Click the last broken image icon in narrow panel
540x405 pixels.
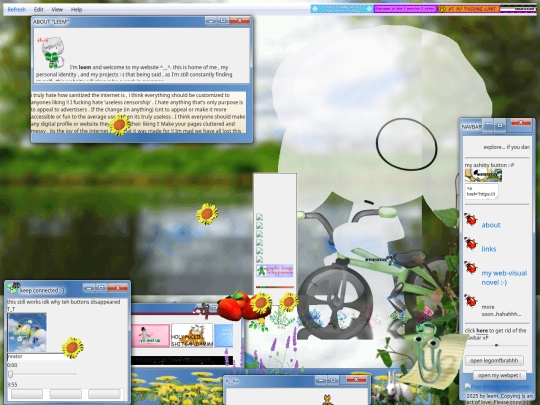260,260
